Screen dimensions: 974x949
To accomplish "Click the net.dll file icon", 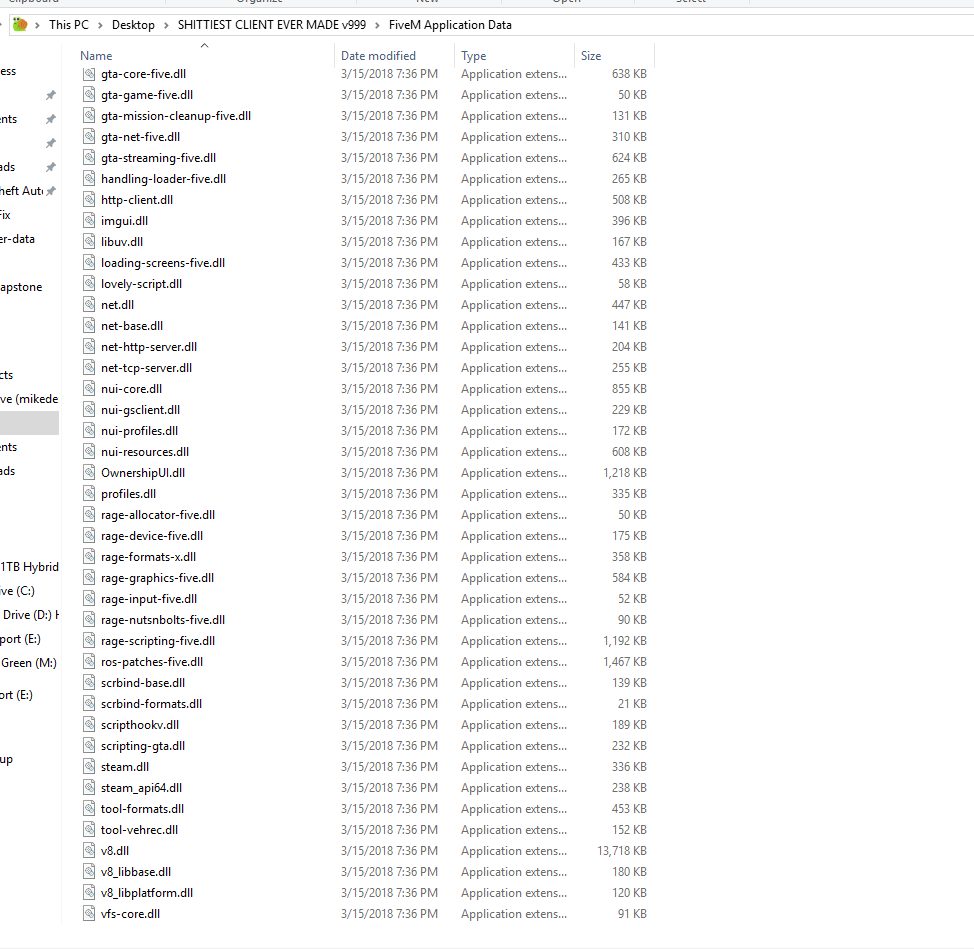I will (x=89, y=304).
